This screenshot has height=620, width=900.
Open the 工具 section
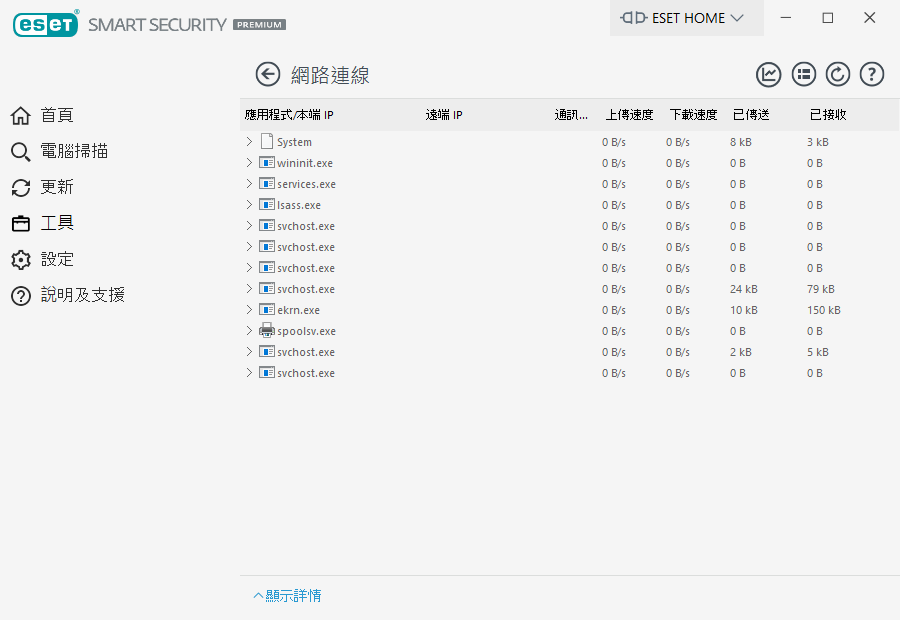(x=57, y=223)
